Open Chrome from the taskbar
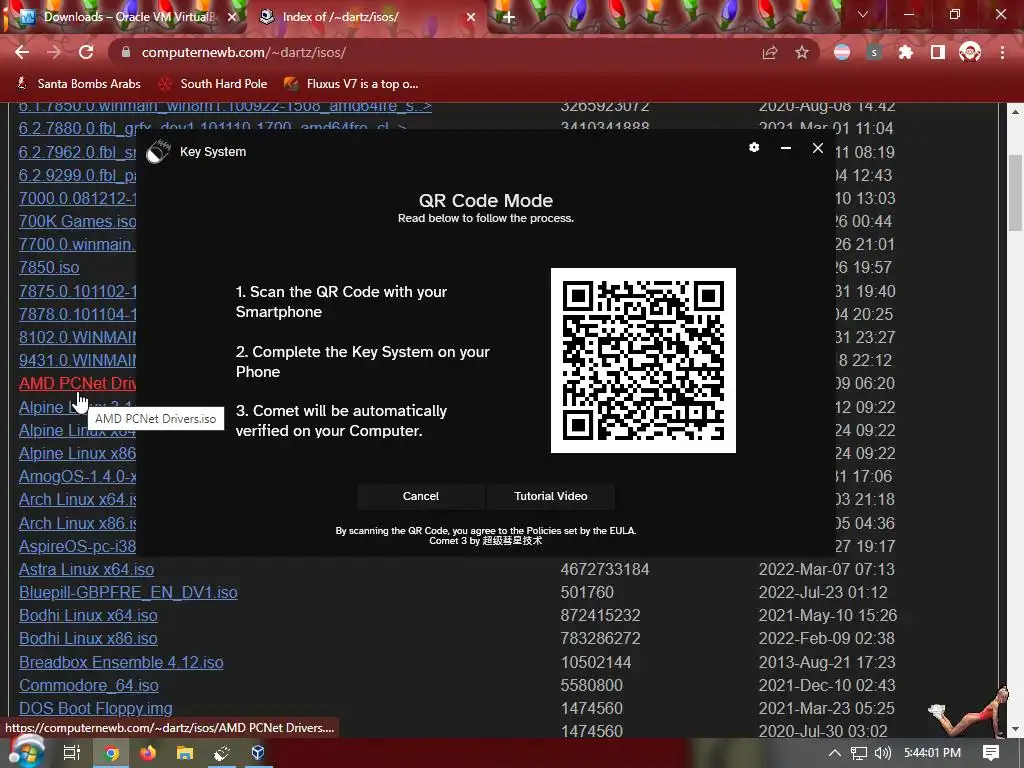This screenshot has height=768, width=1024. tap(111, 753)
